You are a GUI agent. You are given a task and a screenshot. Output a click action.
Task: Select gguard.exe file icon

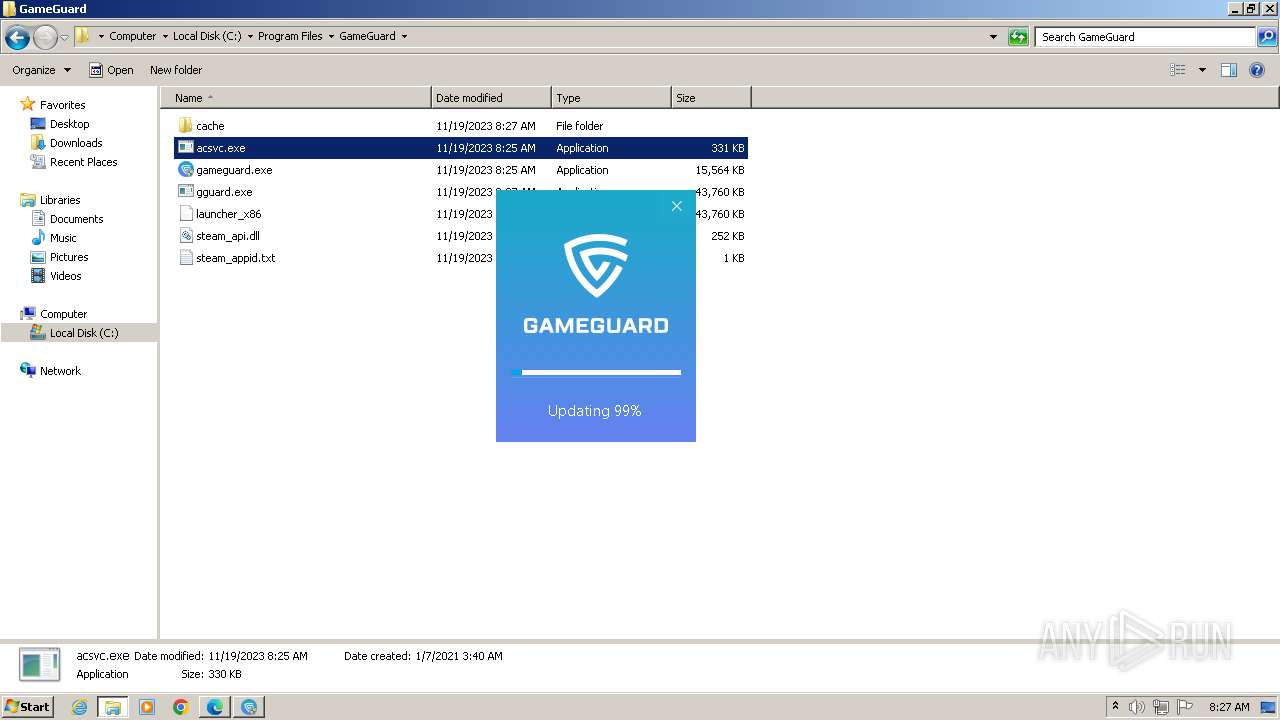[185, 192]
